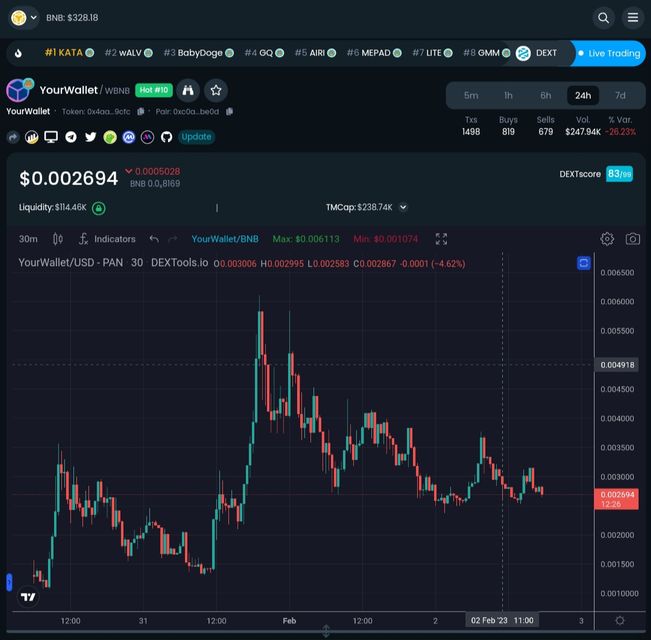Open the chart settings gear
This screenshot has height=640, width=651.
tap(607, 239)
